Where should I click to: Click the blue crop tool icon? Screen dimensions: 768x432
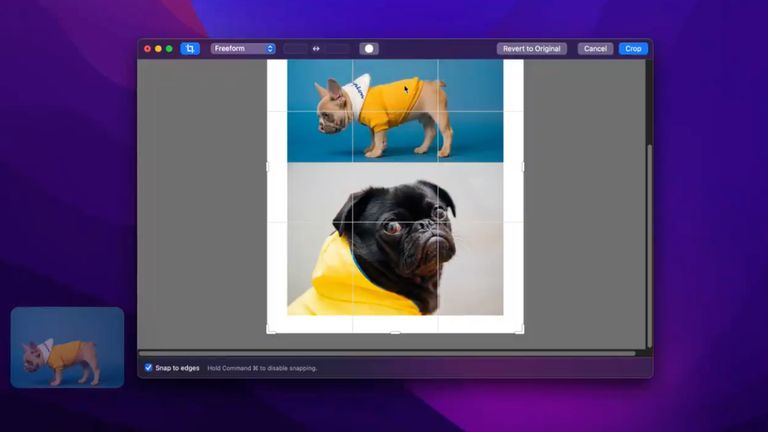[190, 48]
